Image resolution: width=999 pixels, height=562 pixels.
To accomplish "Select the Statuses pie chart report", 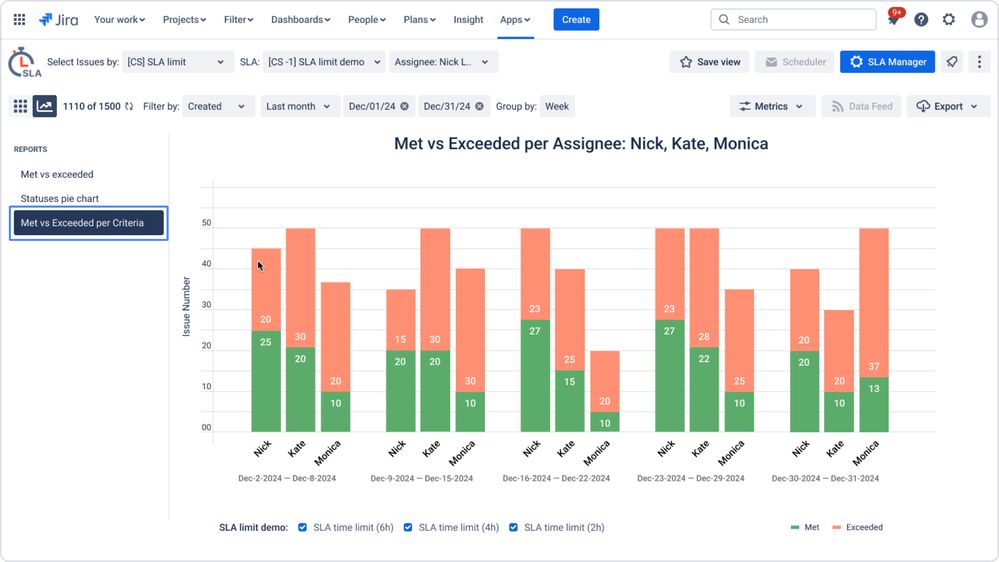I will click(x=59, y=198).
